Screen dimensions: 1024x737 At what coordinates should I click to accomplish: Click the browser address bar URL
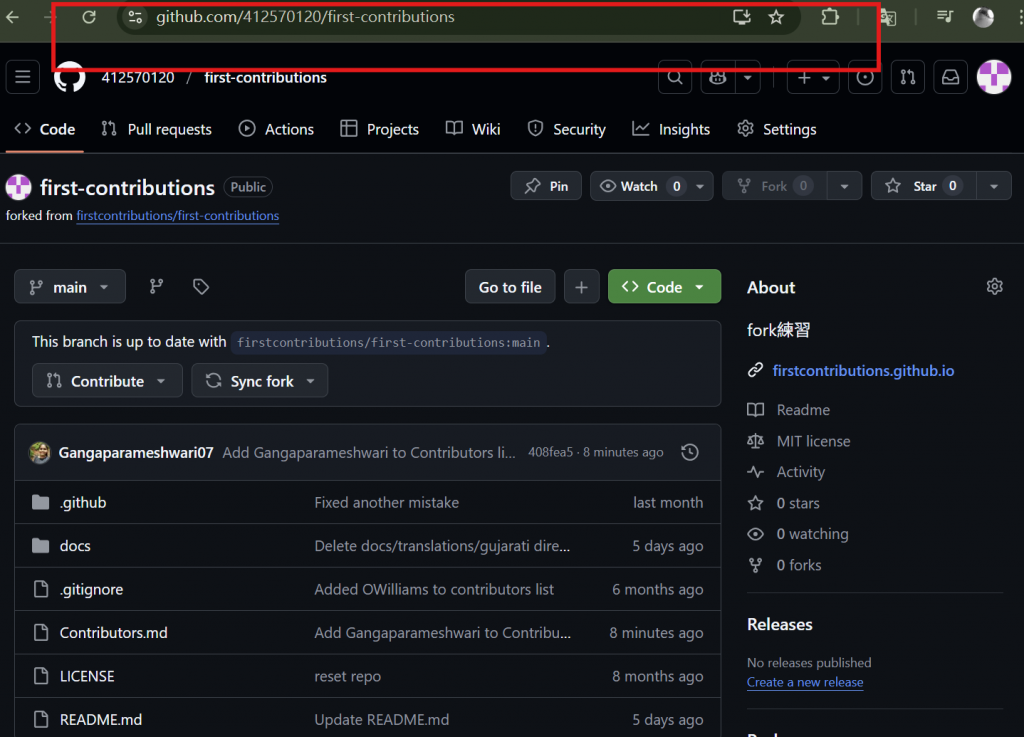point(305,17)
